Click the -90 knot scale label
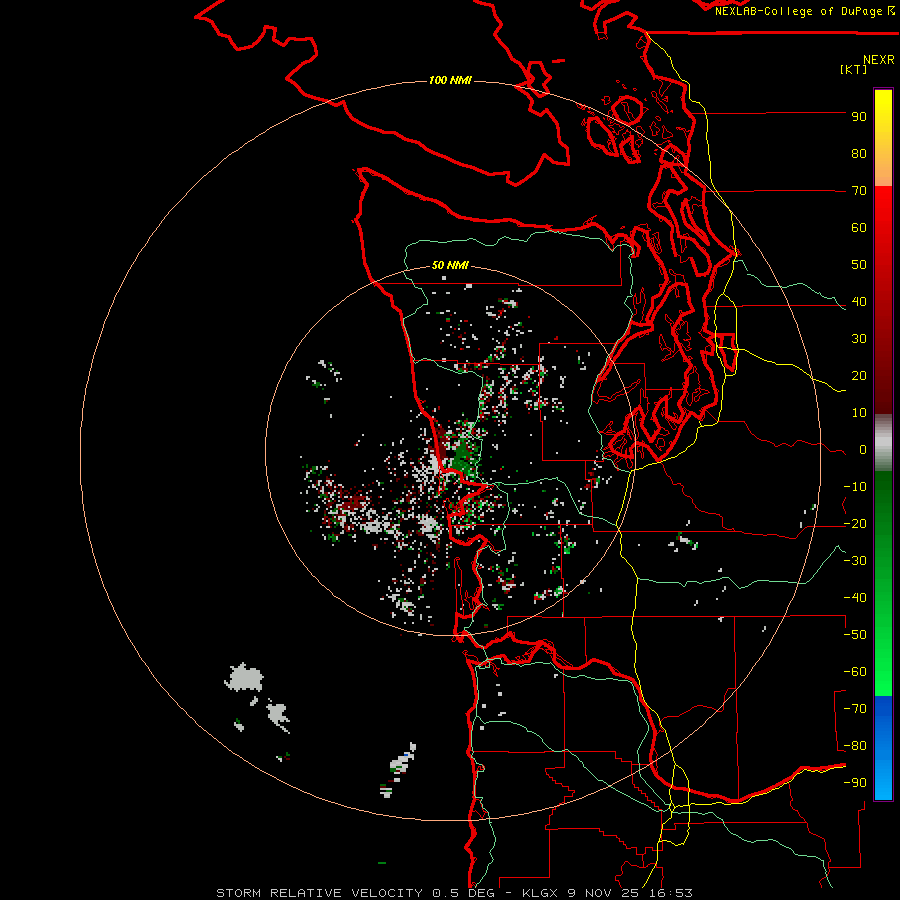Viewport: 900px width, 900px height. coord(855,783)
